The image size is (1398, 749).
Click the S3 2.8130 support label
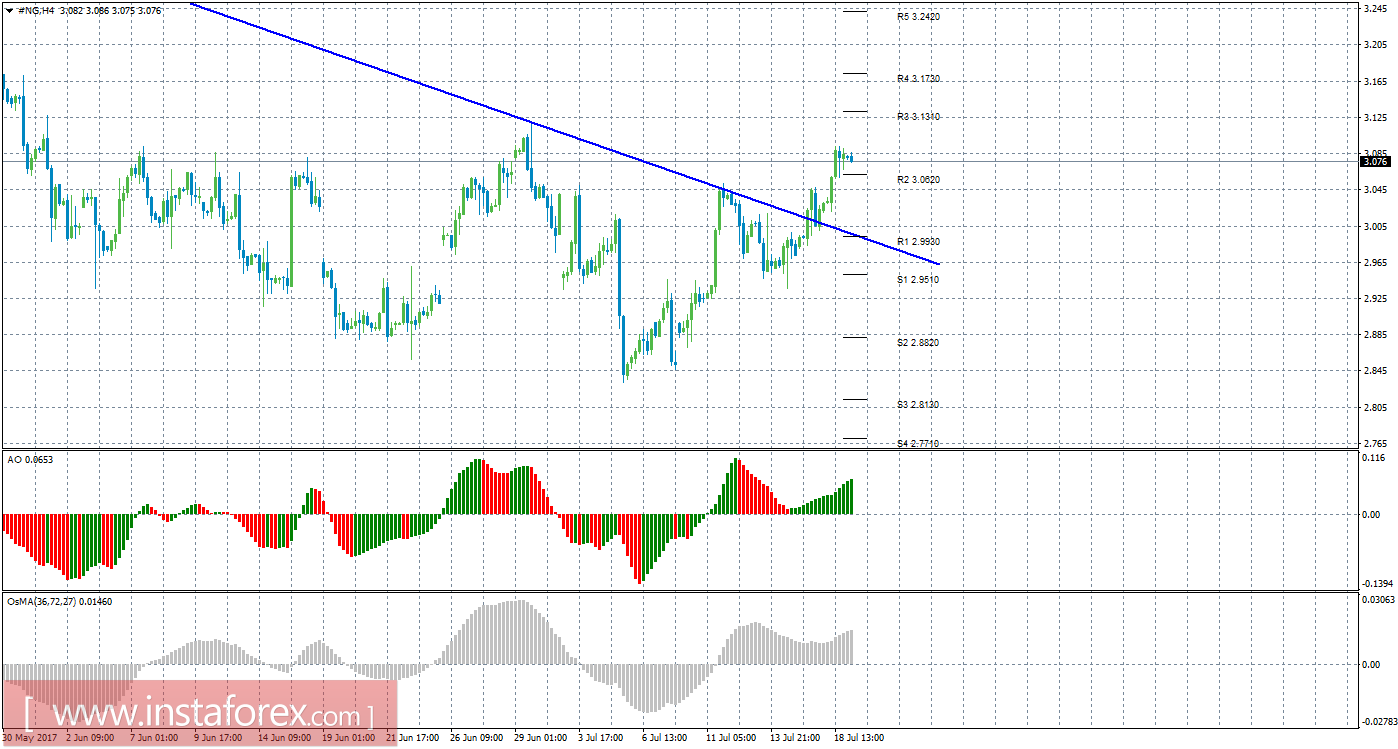point(919,405)
